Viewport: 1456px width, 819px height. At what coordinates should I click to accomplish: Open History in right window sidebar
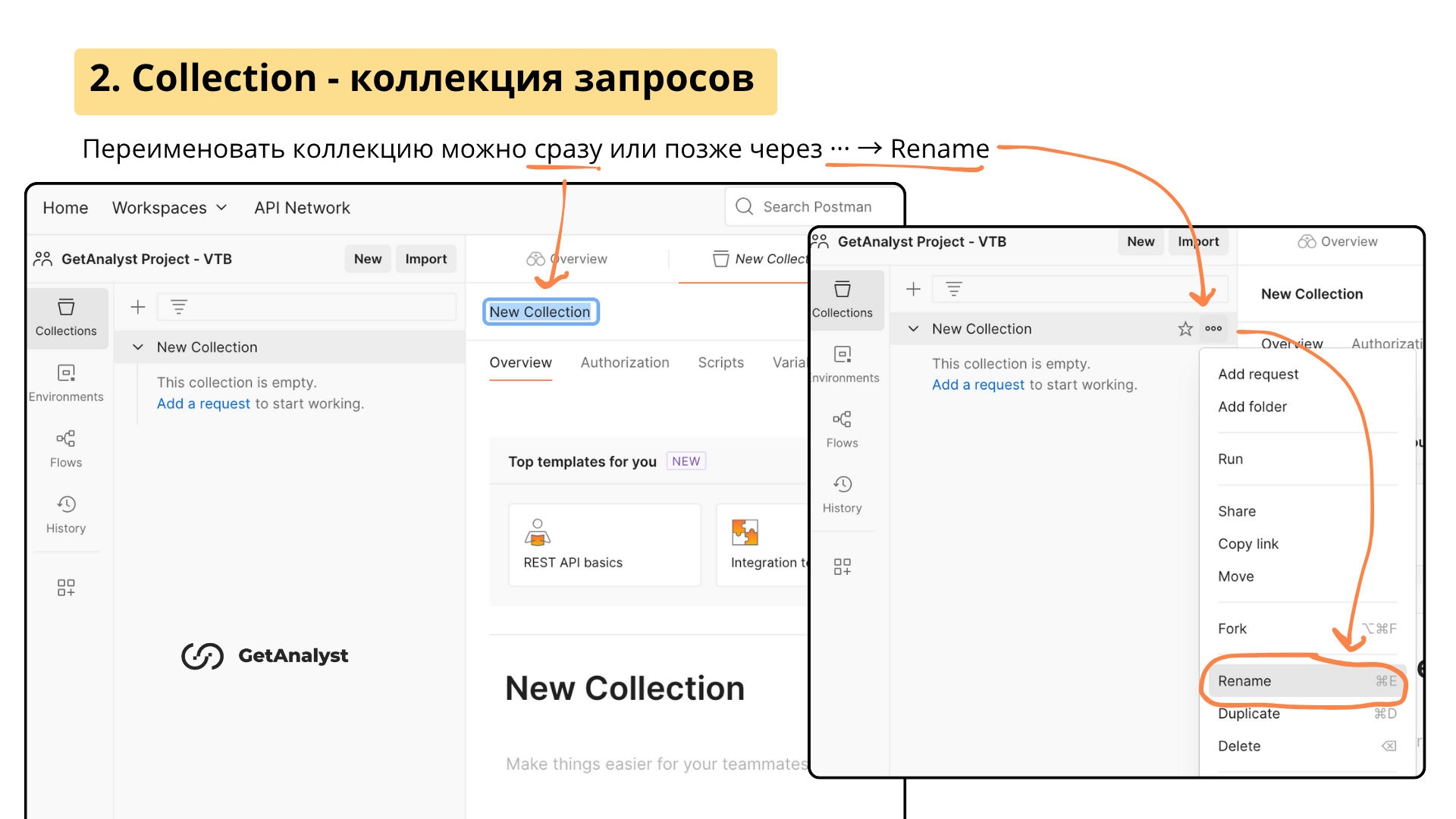[x=843, y=495]
